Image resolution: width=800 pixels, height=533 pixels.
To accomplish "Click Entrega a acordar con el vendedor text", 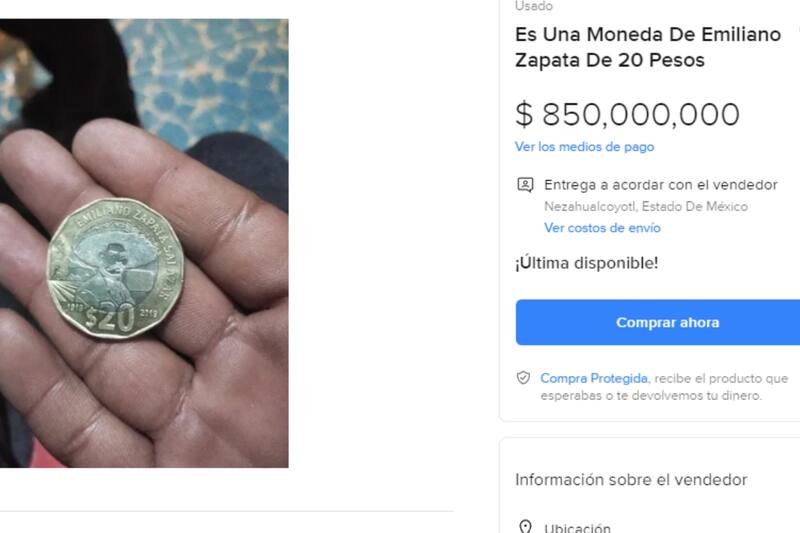I will point(661,185).
